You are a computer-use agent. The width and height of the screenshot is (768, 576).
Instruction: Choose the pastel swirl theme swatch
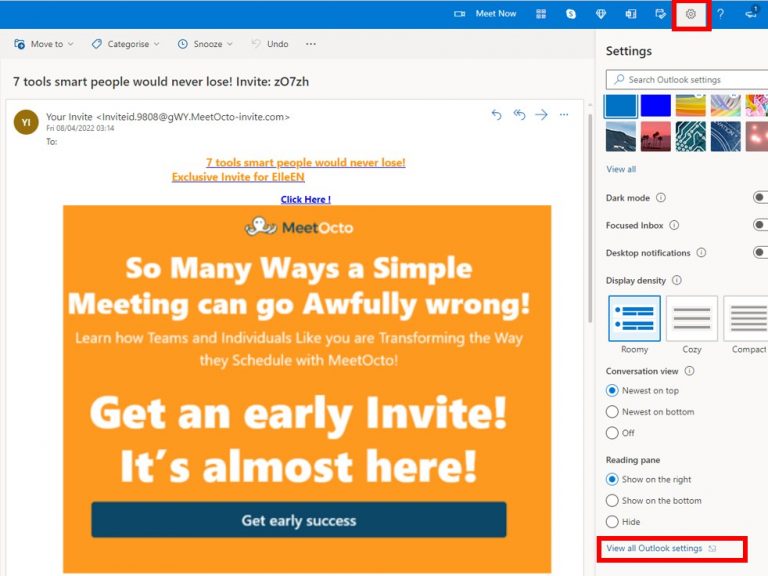tap(725, 106)
